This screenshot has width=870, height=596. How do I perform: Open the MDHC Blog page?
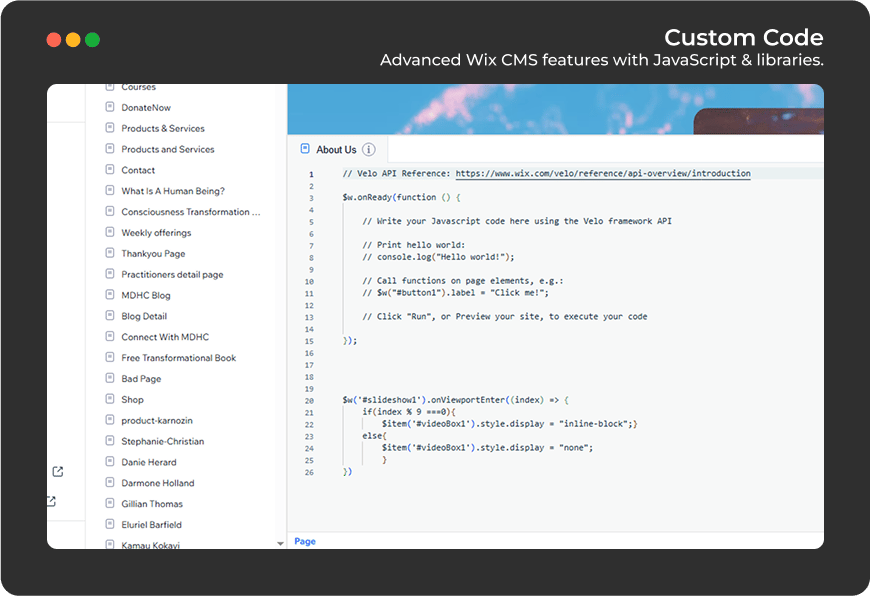(x=146, y=295)
